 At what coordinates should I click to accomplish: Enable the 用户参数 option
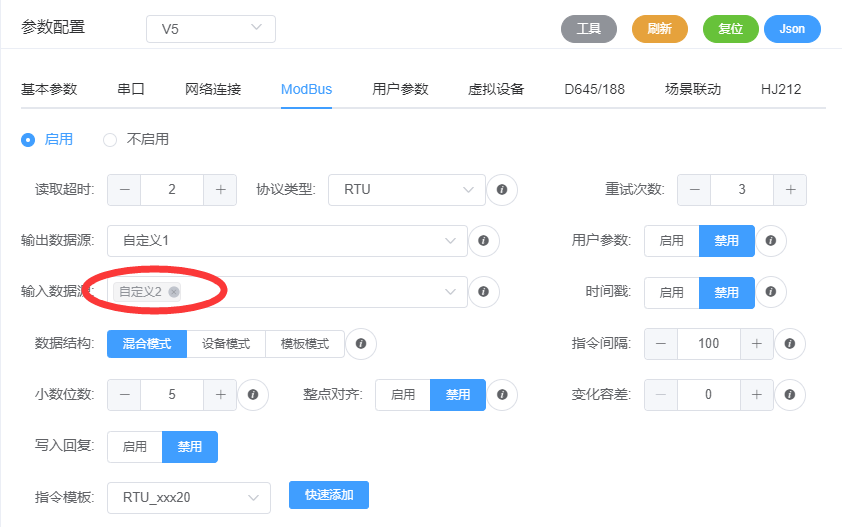(671, 241)
